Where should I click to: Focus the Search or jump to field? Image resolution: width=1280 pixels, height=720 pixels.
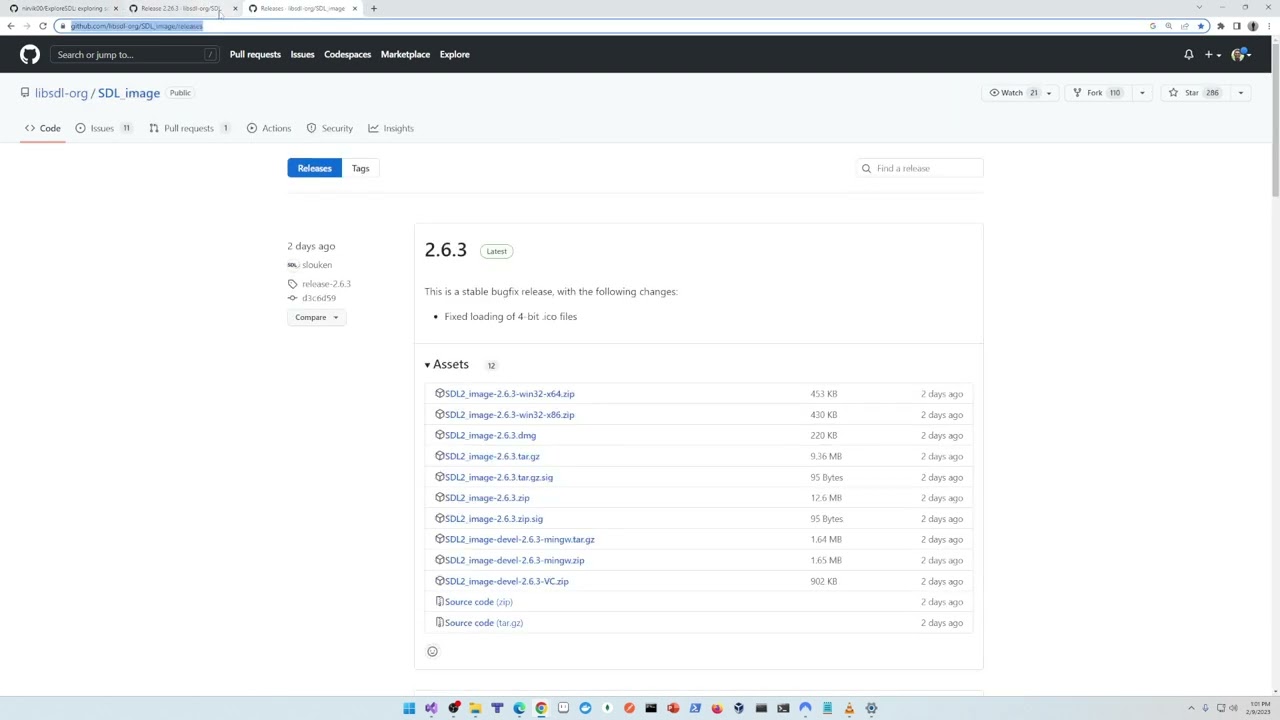[134, 54]
